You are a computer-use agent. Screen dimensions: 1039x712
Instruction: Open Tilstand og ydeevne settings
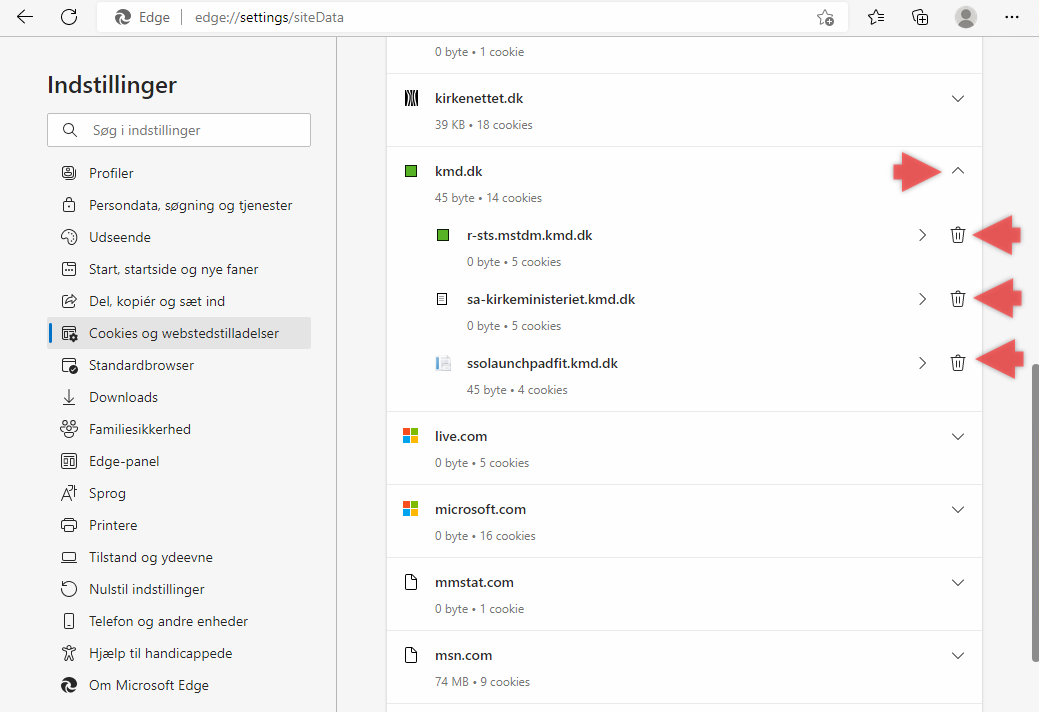179,557
